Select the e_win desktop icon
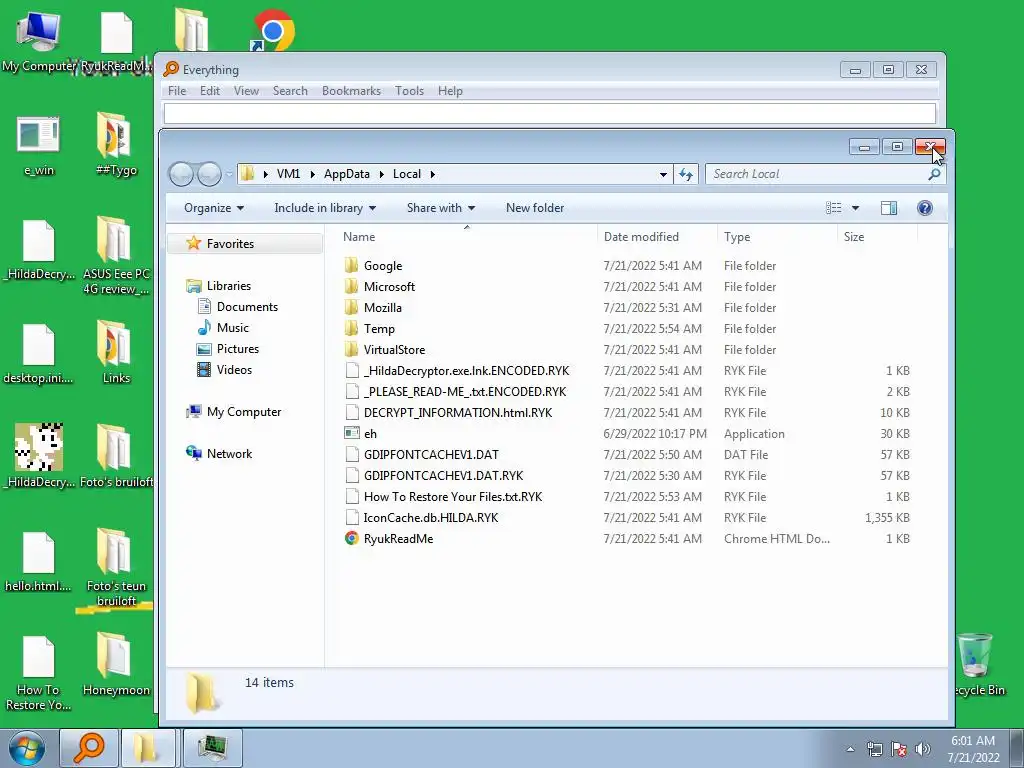This screenshot has height=768, width=1024. [39, 146]
